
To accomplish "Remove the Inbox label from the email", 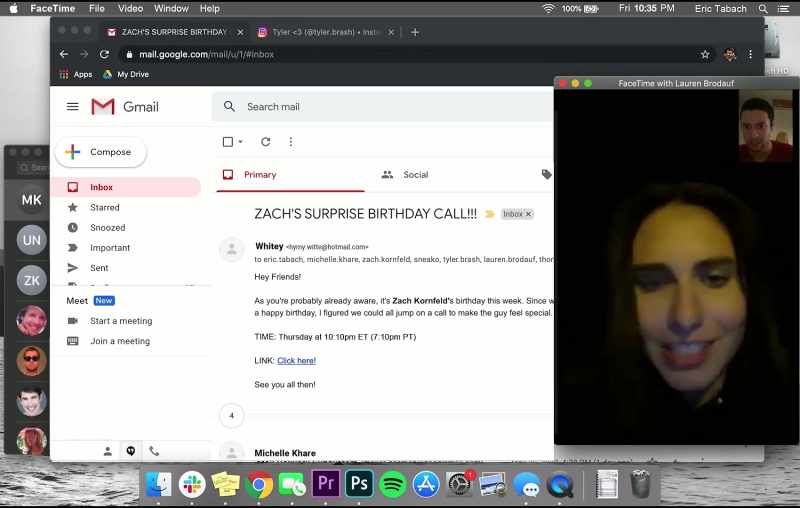I will (x=529, y=214).
